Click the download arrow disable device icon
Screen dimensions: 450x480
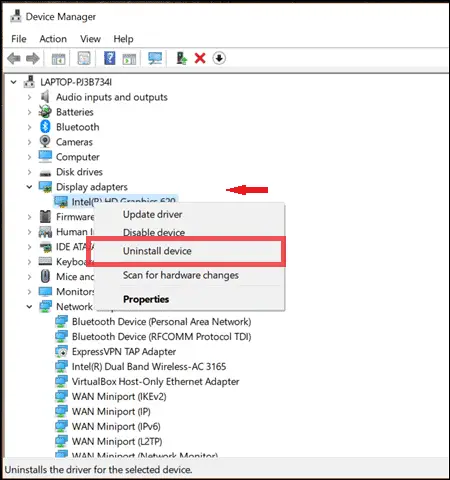[x=219, y=58]
